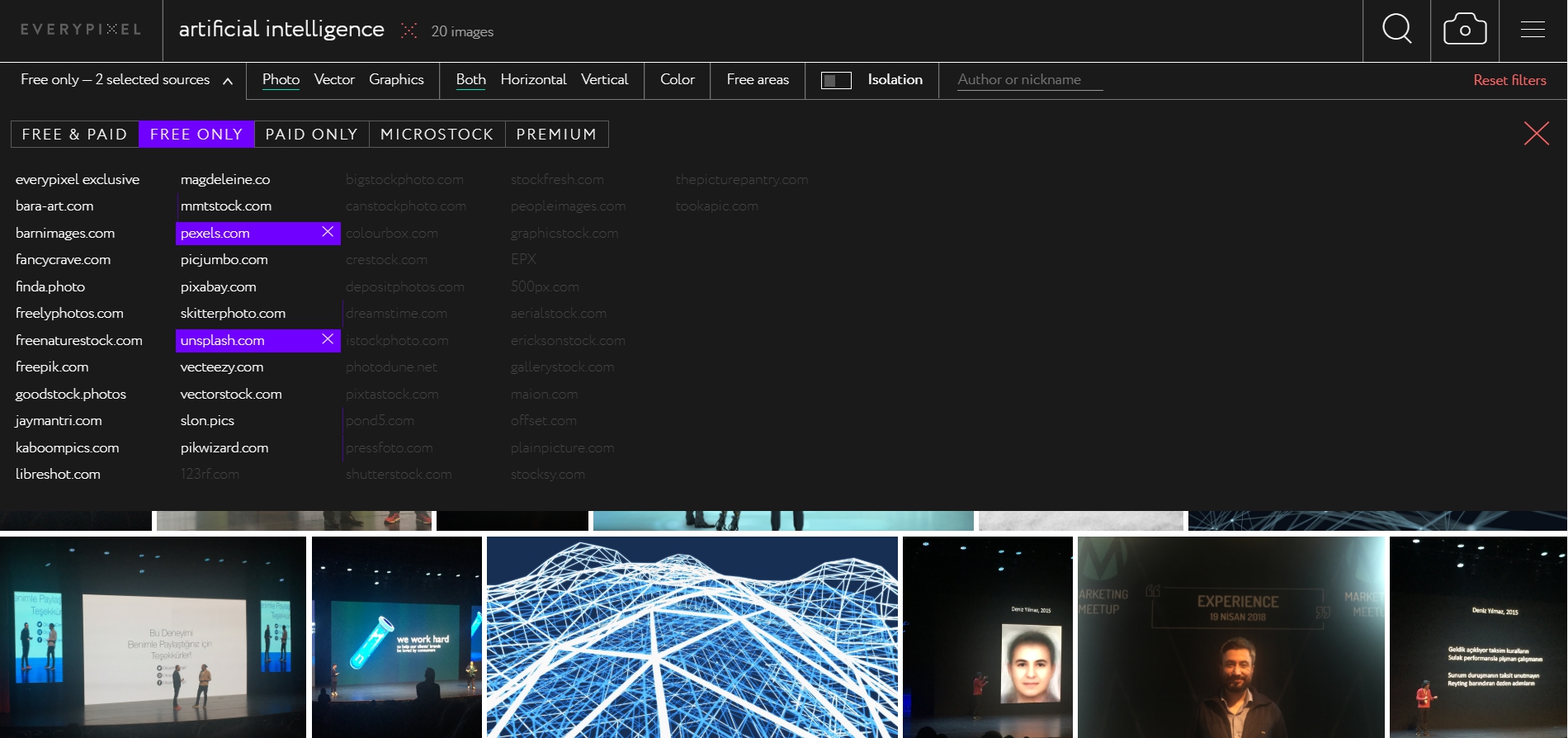This screenshot has height=738, width=1568.
Task: Select the Vector type filter
Action: [x=334, y=80]
